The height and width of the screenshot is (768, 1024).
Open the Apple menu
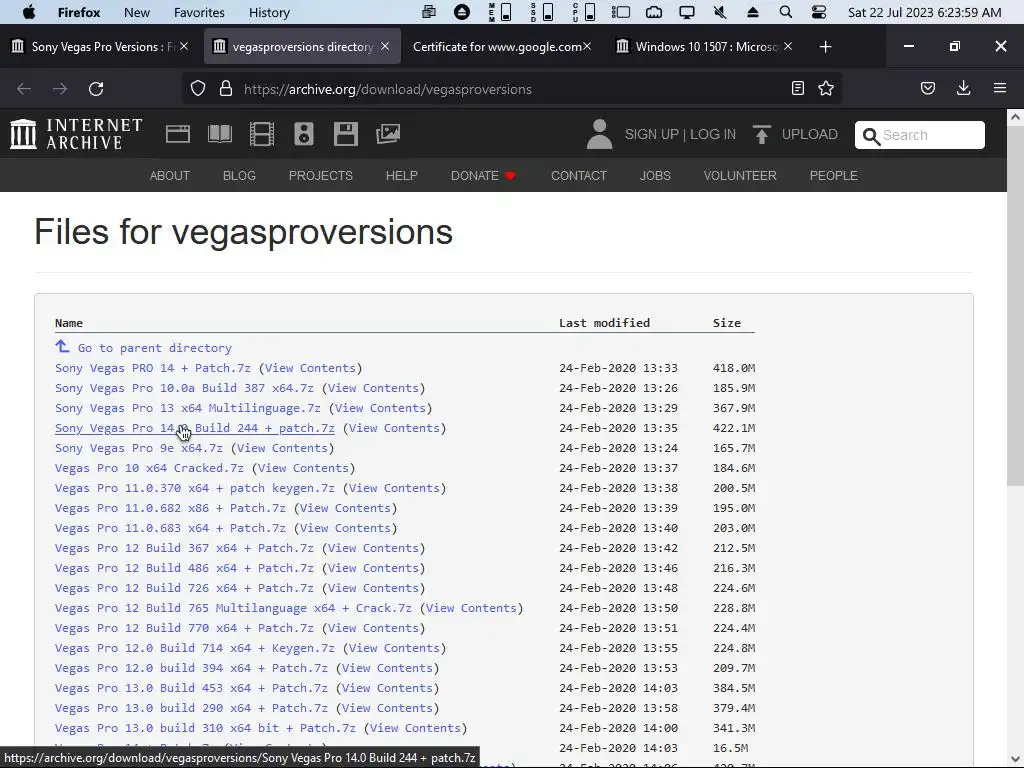[x=29, y=12]
